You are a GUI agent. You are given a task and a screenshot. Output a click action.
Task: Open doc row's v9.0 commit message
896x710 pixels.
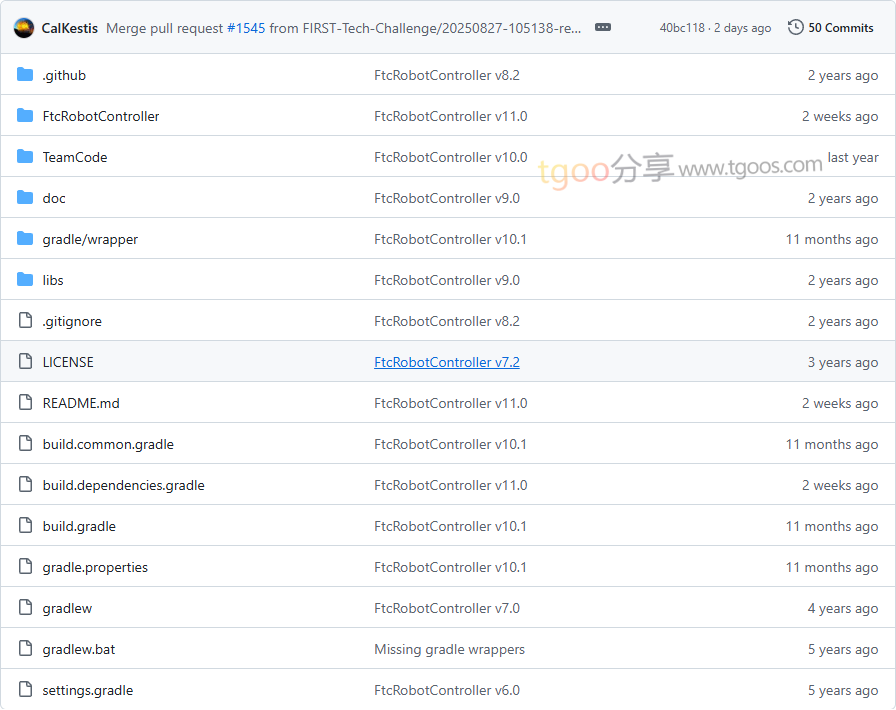tap(447, 198)
